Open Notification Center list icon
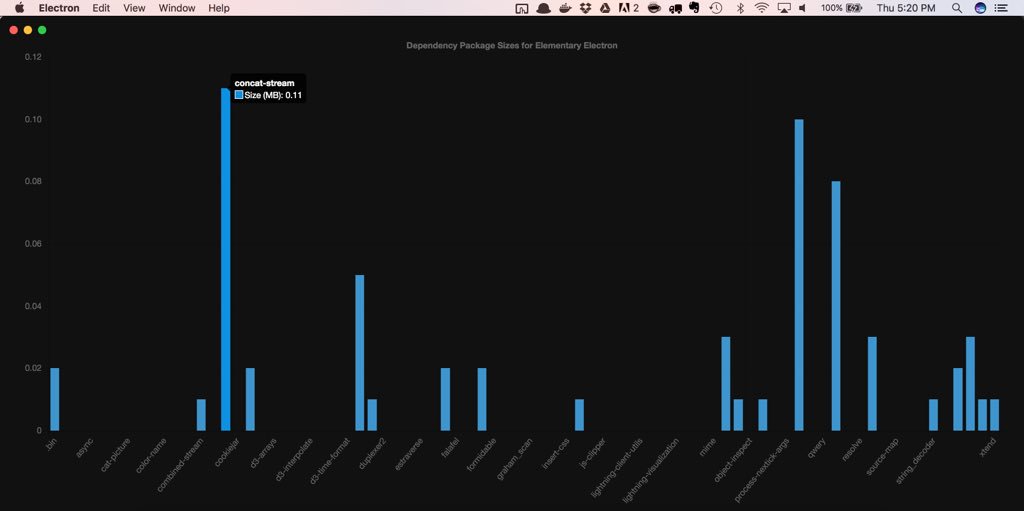The width and height of the screenshot is (1024, 511). (1000, 8)
